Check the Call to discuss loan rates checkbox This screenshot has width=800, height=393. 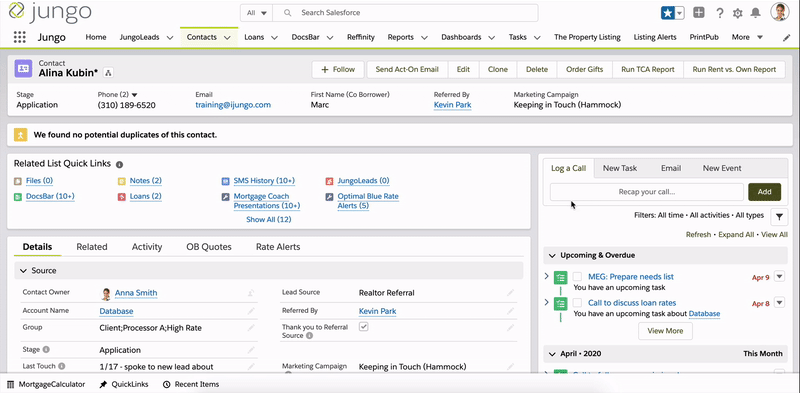coord(577,303)
